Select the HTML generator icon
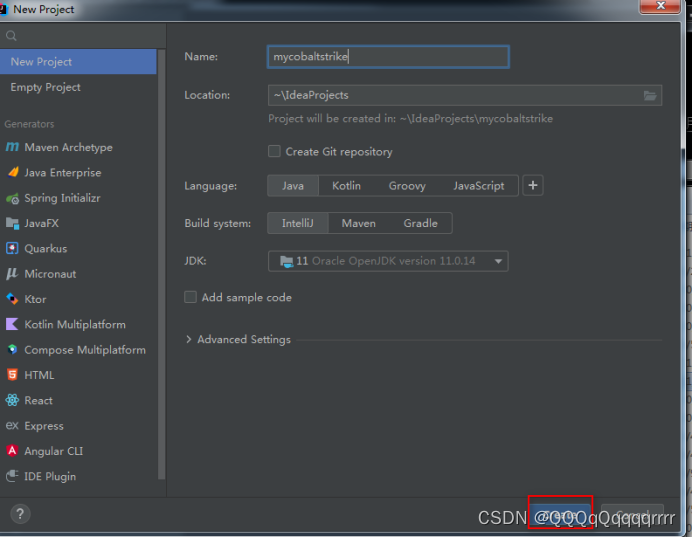The height and width of the screenshot is (538, 692). [12, 375]
